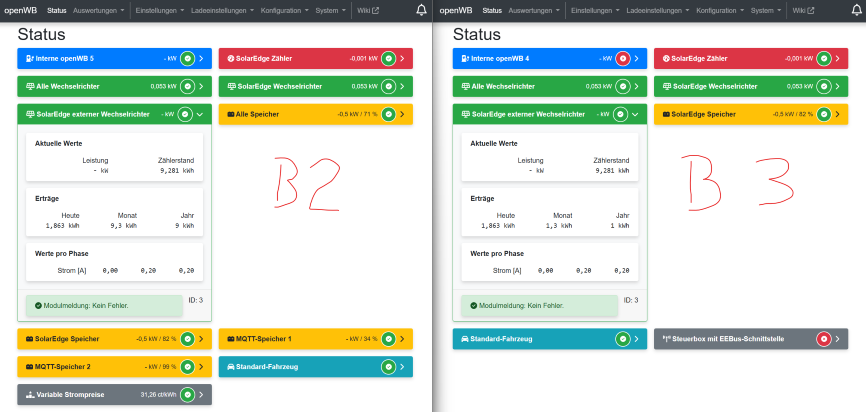The width and height of the screenshot is (866, 412).
Task: Click car icon on left Standard-Fahrzeug card
Action: tap(231, 367)
